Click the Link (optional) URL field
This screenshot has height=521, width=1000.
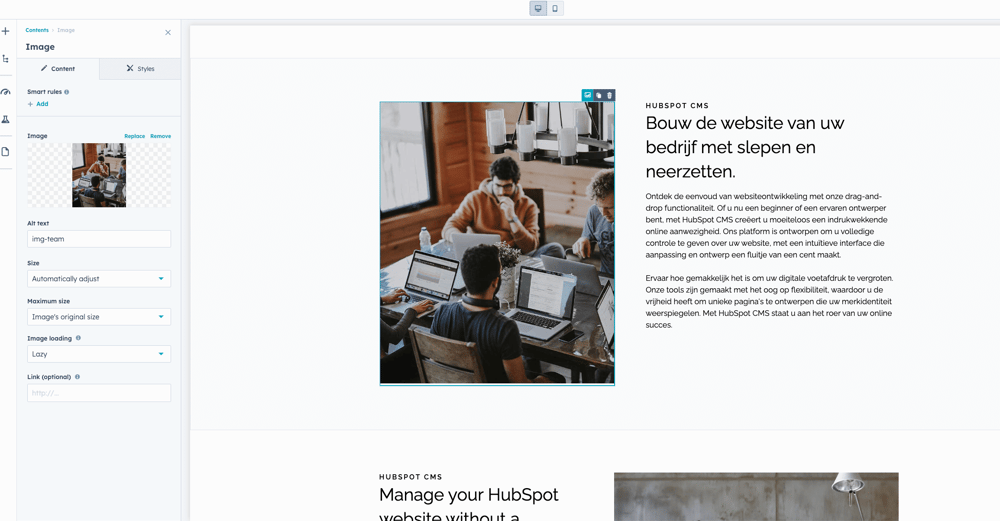[99, 393]
